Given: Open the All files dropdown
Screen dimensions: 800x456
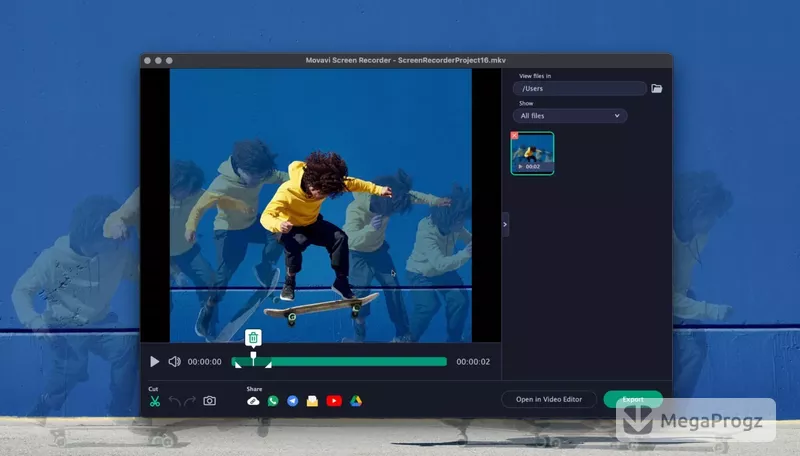Looking at the screenshot, I should [570, 116].
